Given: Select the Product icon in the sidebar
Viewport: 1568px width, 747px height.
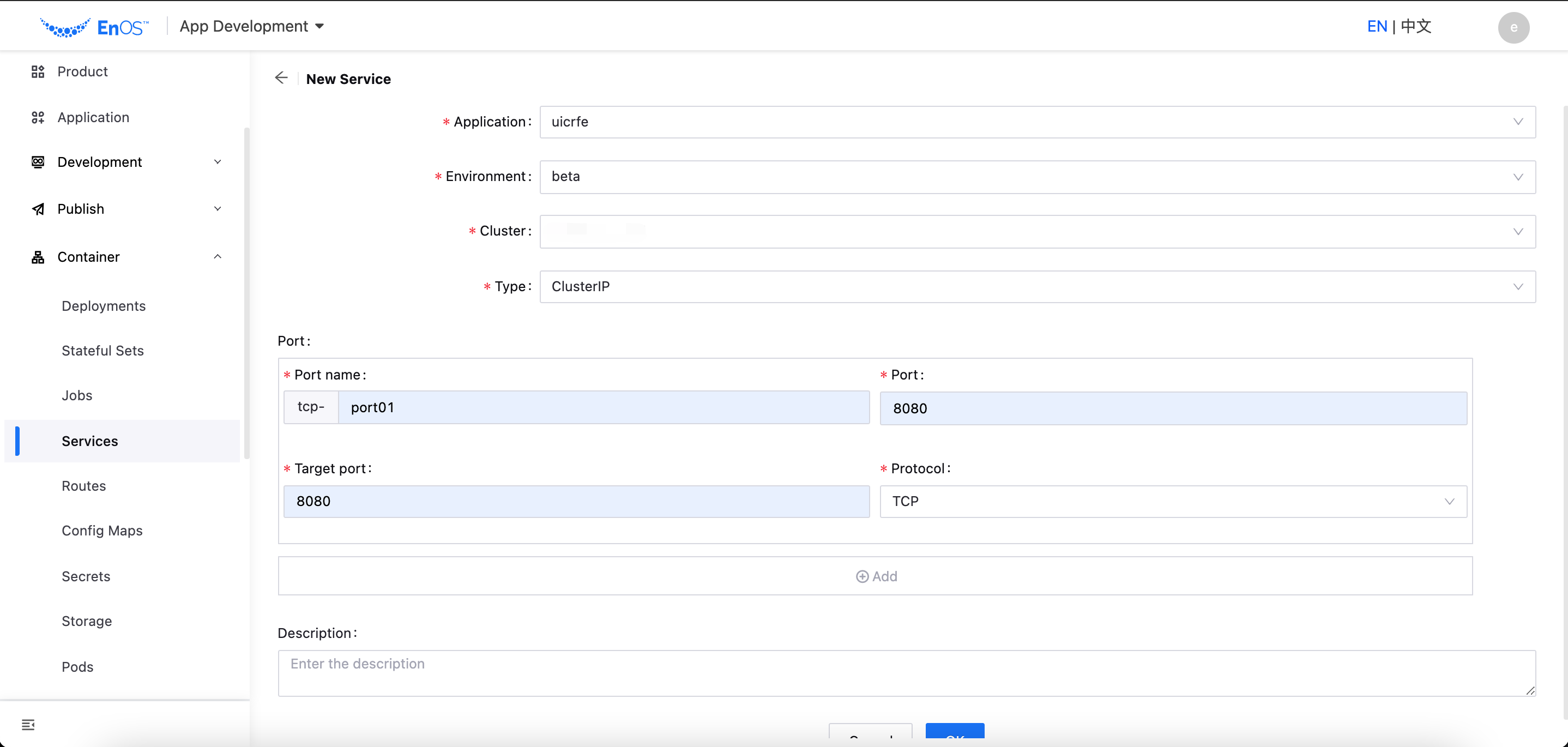Looking at the screenshot, I should (x=37, y=71).
